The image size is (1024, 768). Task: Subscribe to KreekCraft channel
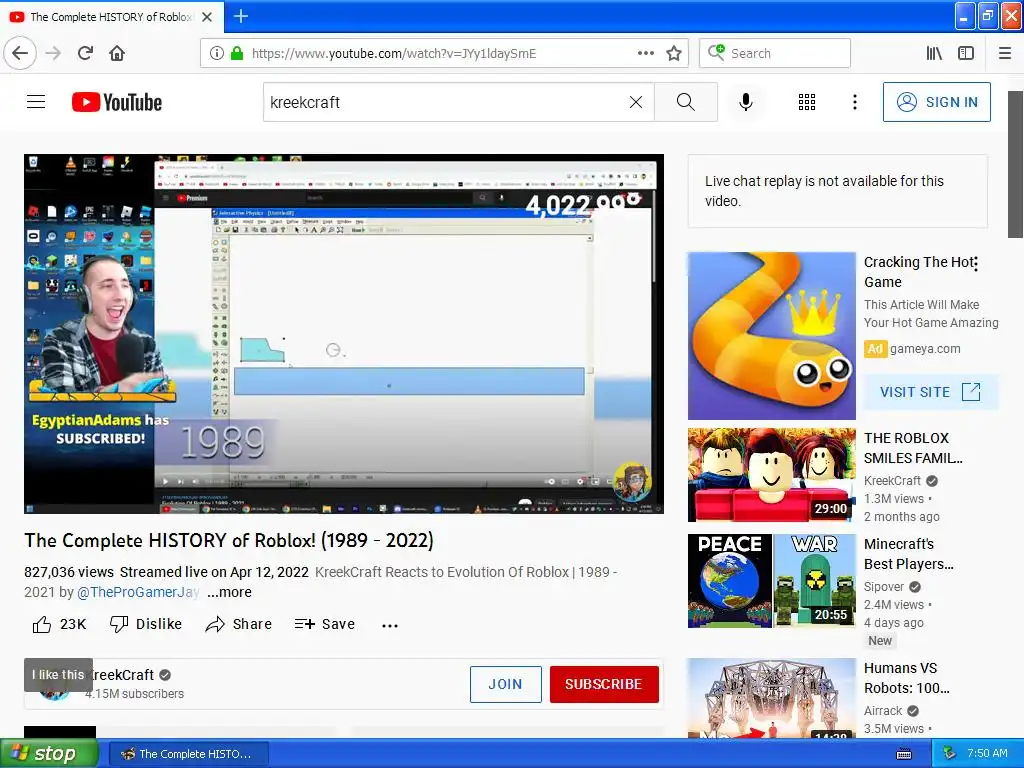pyautogui.click(x=604, y=684)
